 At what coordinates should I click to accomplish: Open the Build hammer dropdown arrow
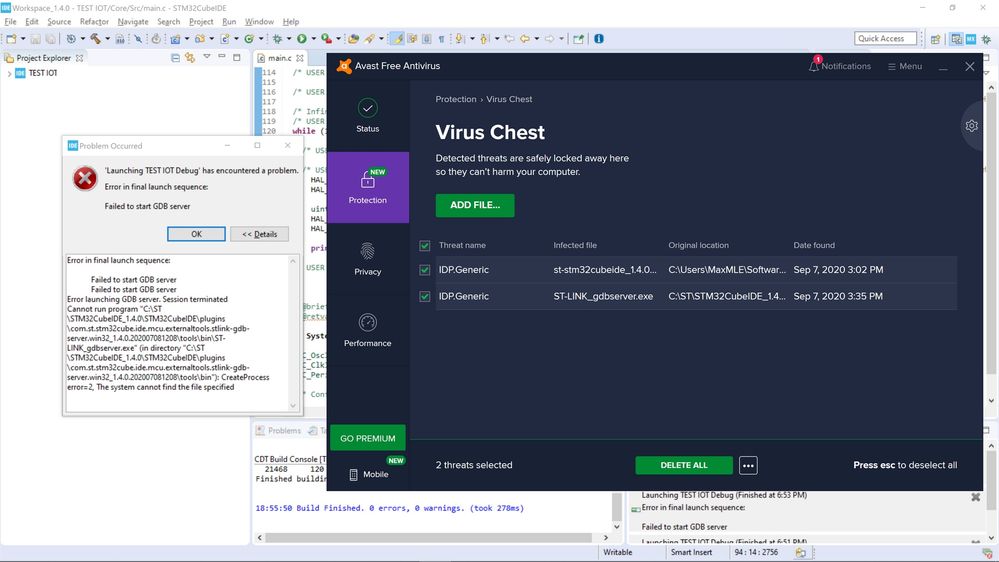107,39
